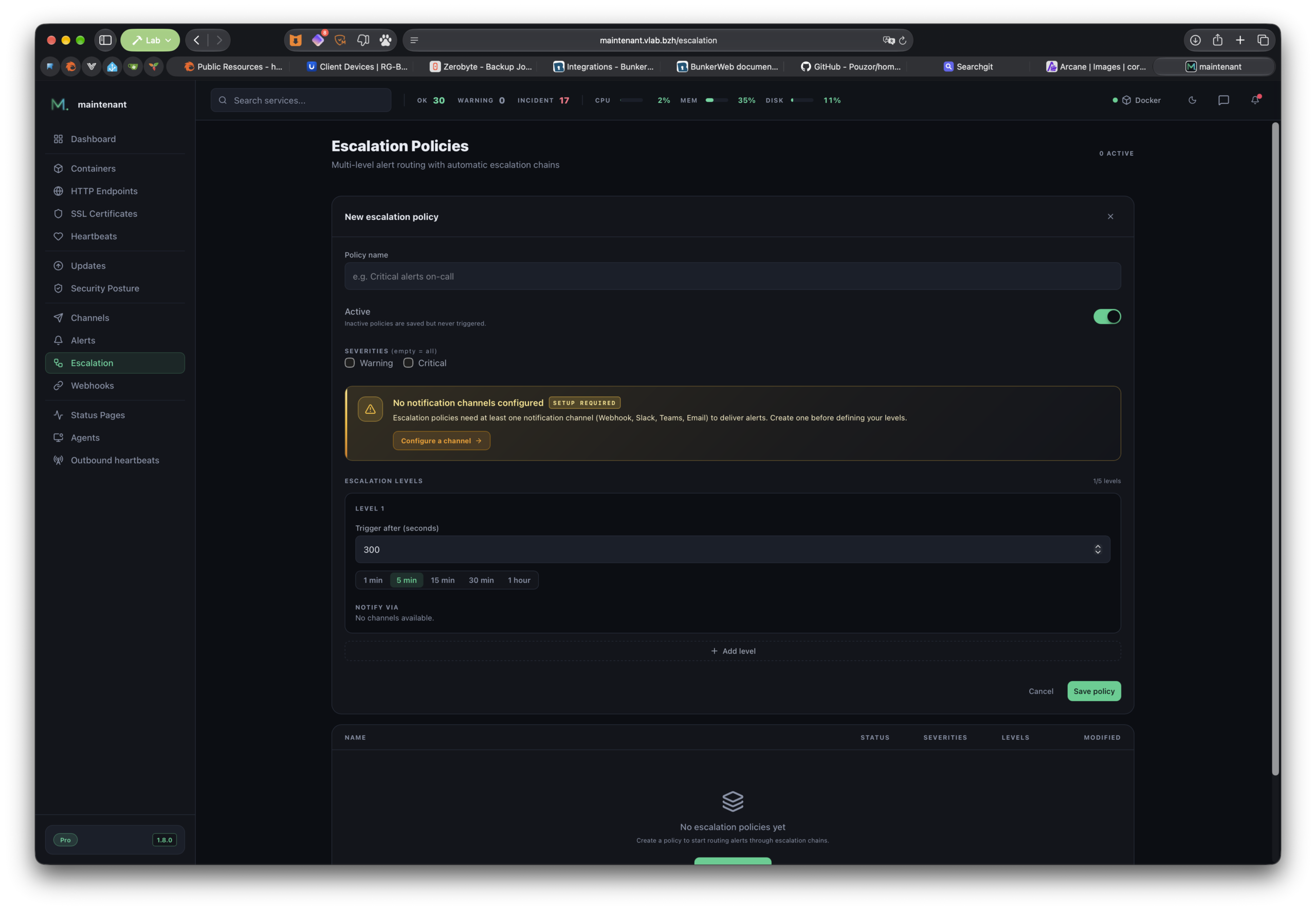Image resolution: width=1316 pixels, height=911 pixels.
Task: Go back with browser back arrow
Action: (197, 40)
